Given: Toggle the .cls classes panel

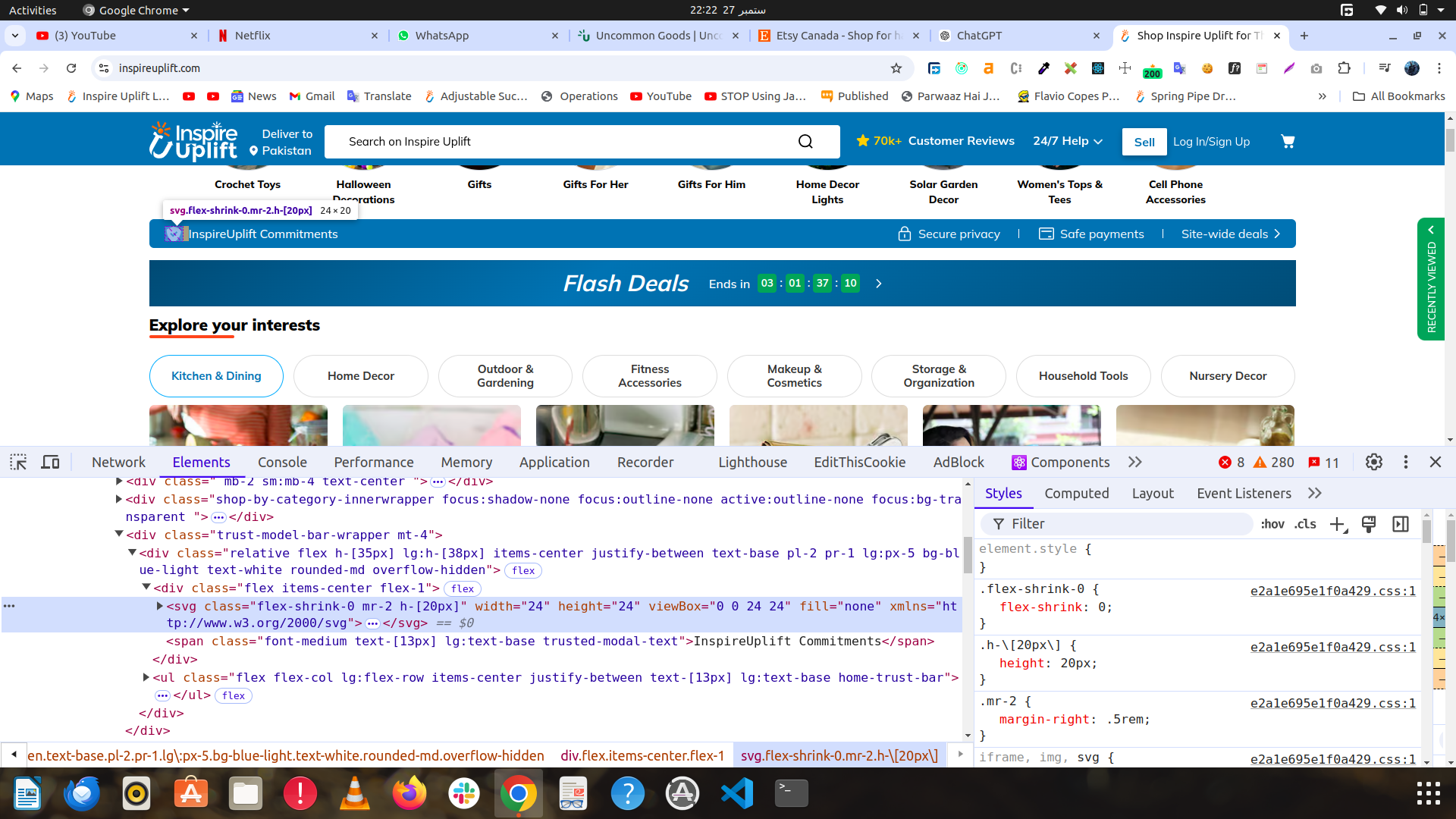Looking at the screenshot, I should coord(1305,524).
